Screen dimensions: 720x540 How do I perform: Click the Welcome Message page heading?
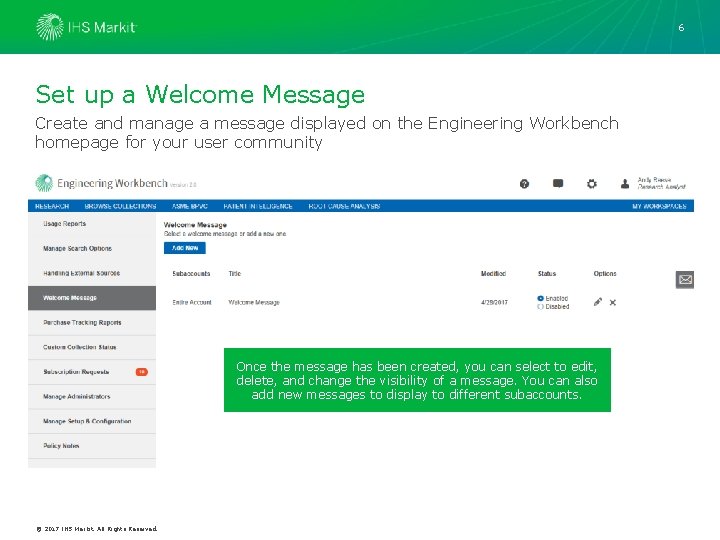tap(195, 225)
